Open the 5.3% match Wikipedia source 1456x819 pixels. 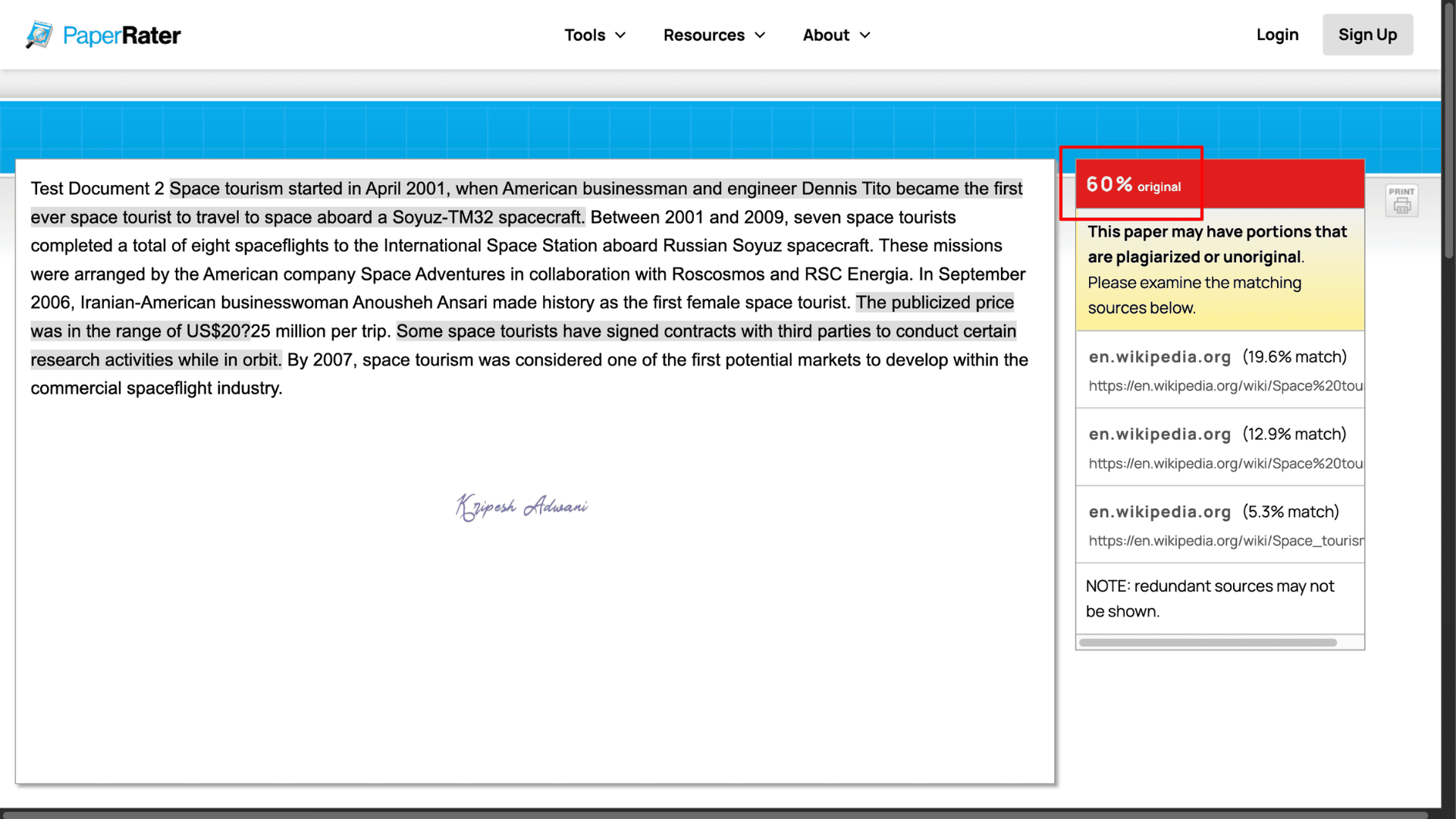click(1159, 512)
